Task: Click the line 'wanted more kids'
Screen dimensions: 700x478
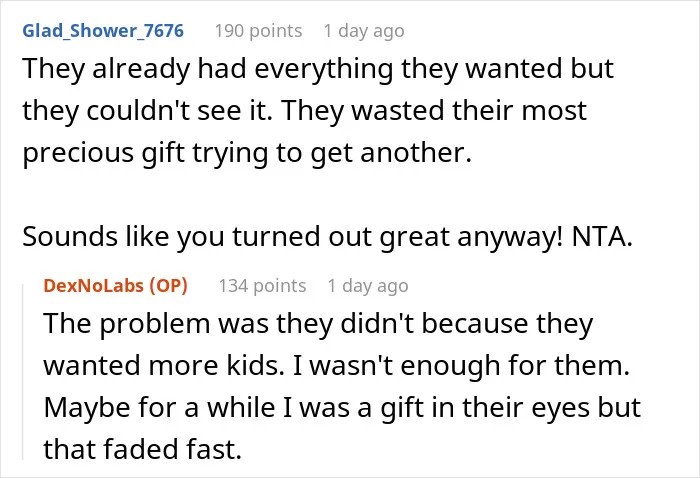Action: pyautogui.click(x=337, y=366)
